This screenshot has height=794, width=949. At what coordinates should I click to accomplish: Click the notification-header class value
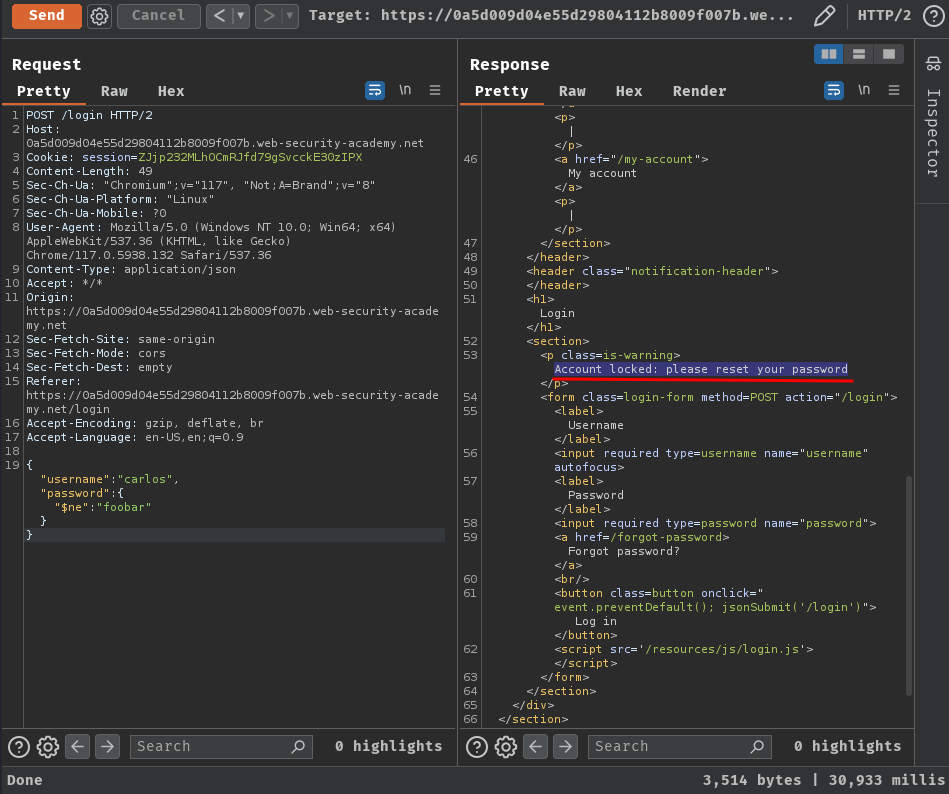coord(698,271)
